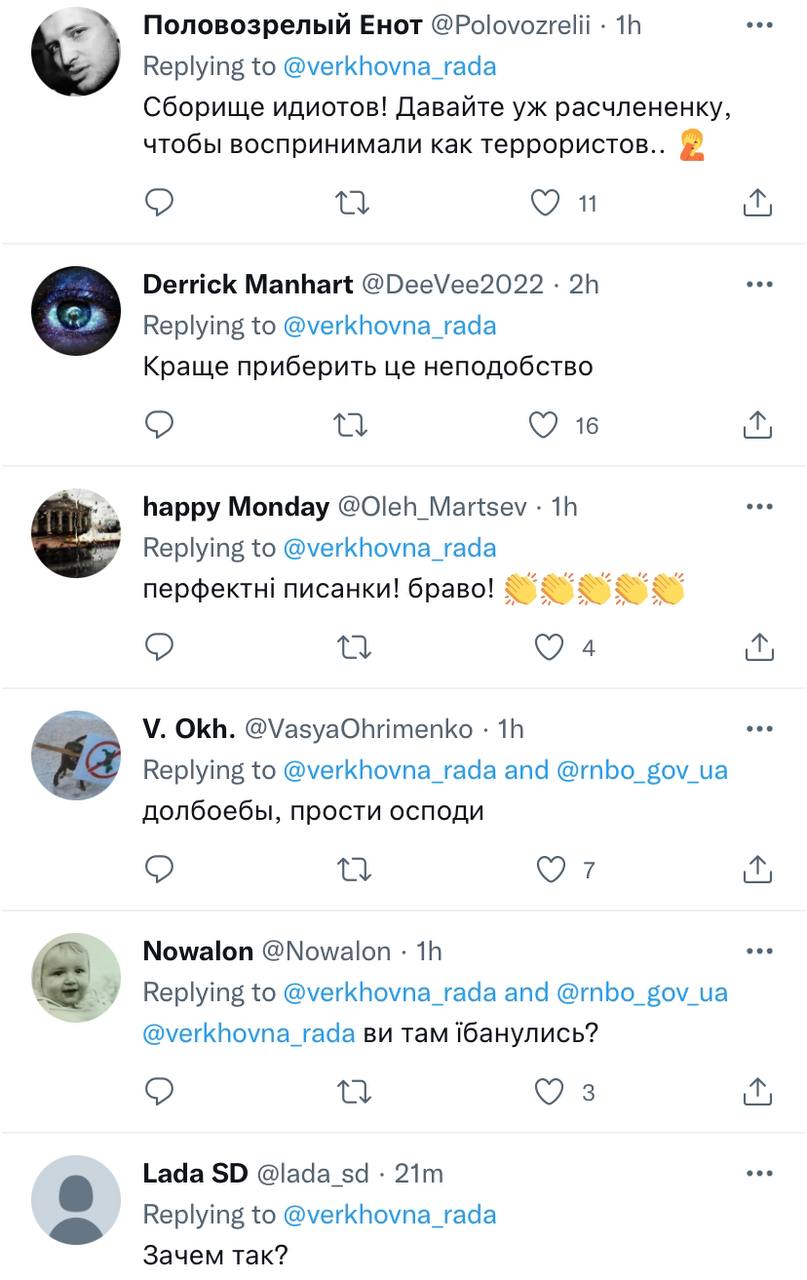This screenshot has width=807, height=1280.
Task: Like V. Okh.'s tweet with 7 likes
Action: pos(550,870)
